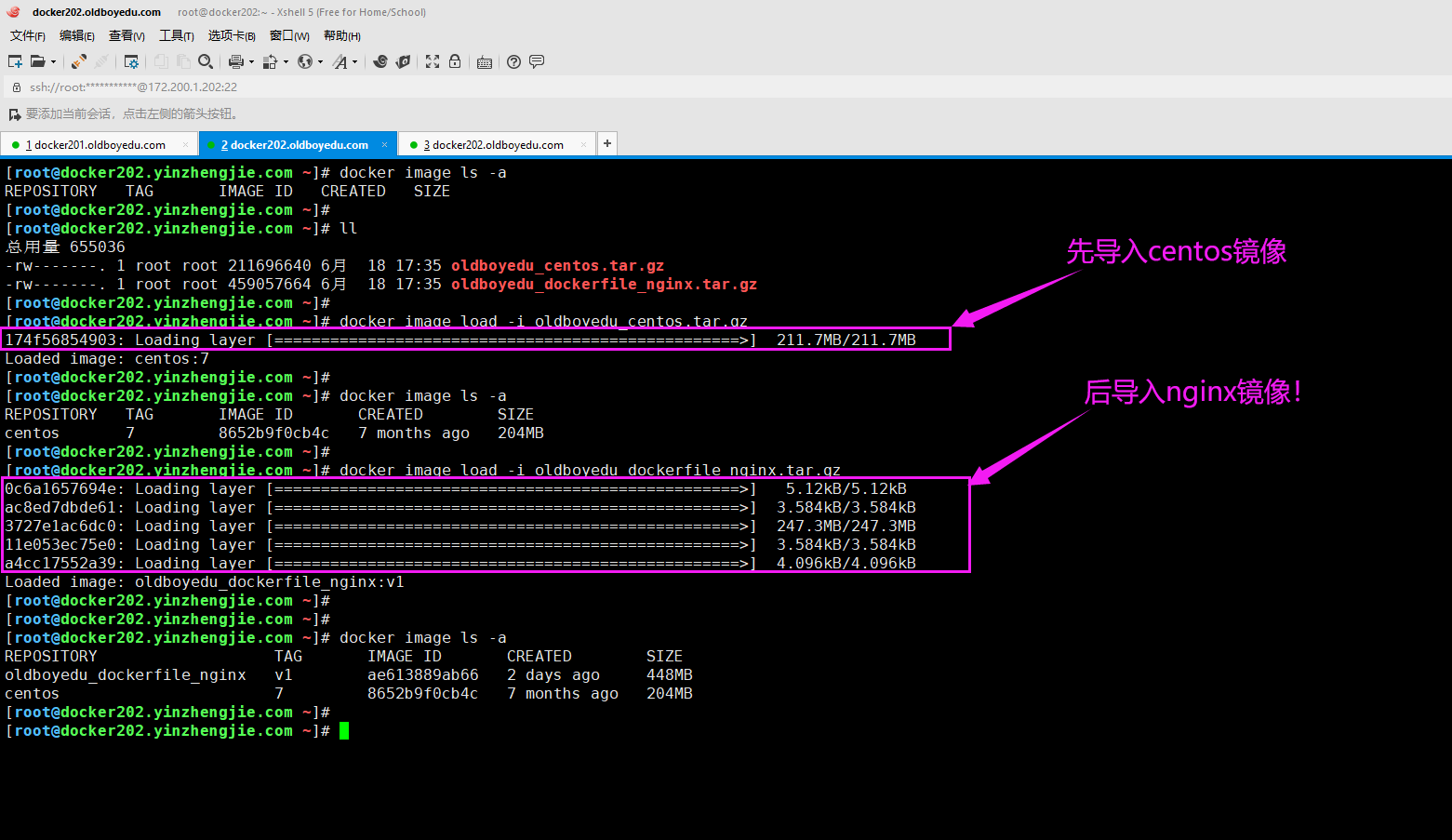Click the Find magnifier icon

click(x=206, y=61)
